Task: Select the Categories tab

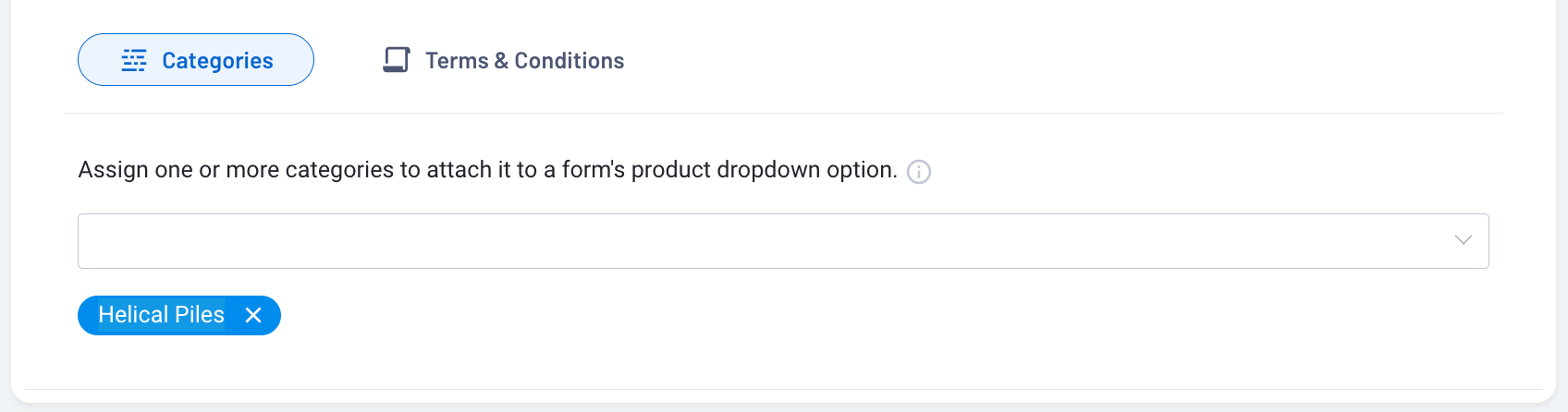Action: (196, 60)
